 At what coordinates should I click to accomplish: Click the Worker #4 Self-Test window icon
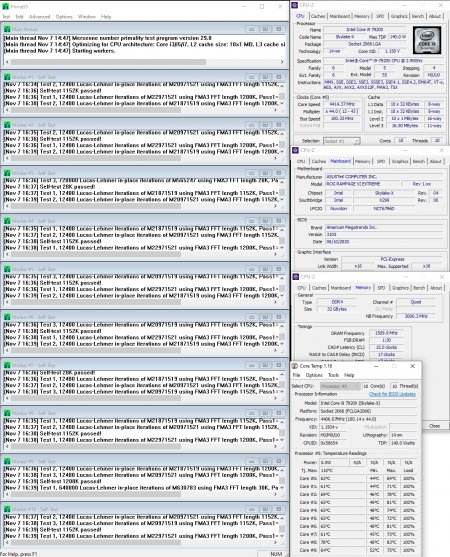click(7, 221)
